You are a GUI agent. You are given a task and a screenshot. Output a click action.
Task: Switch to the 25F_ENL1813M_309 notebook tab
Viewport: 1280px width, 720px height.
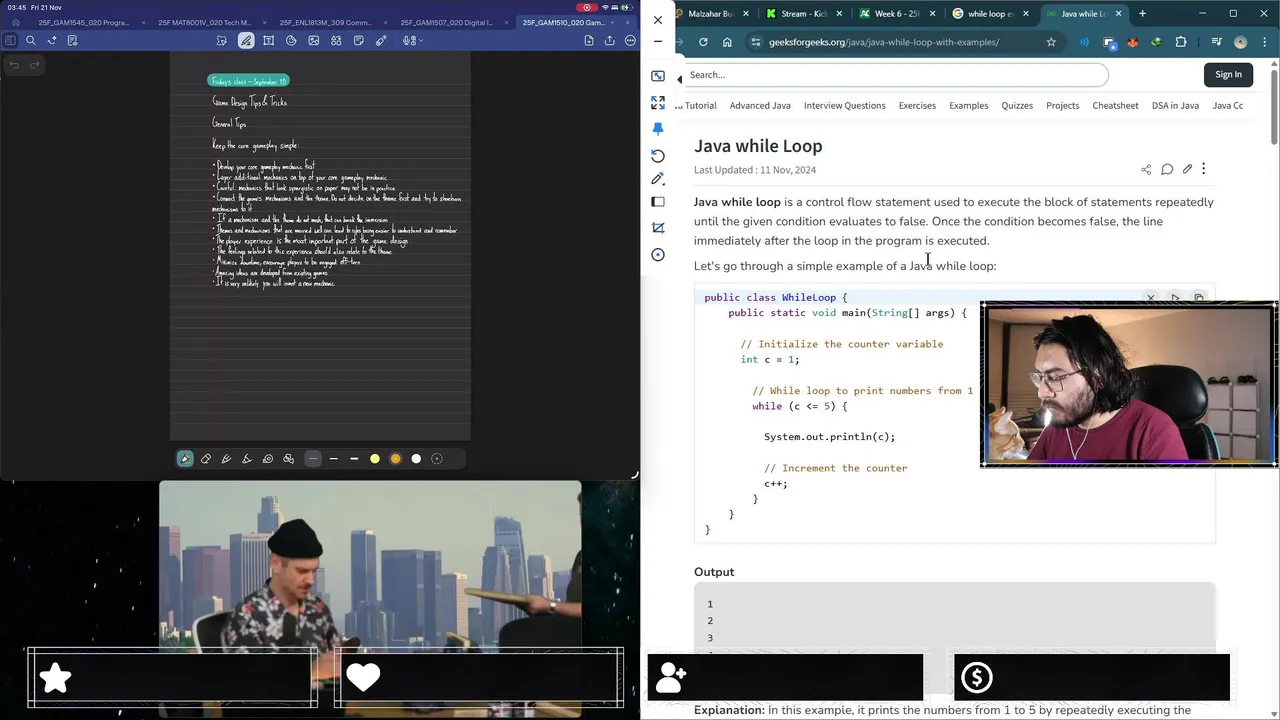pyautogui.click(x=325, y=22)
